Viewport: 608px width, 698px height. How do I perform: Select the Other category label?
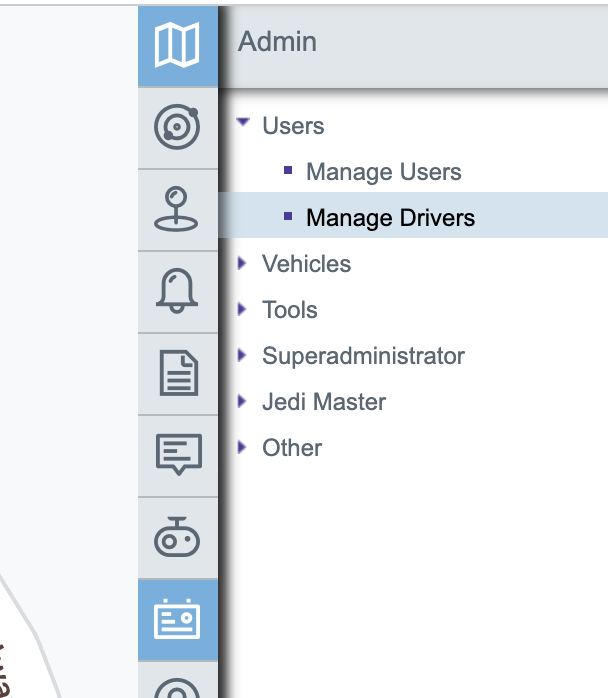click(x=291, y=448)
